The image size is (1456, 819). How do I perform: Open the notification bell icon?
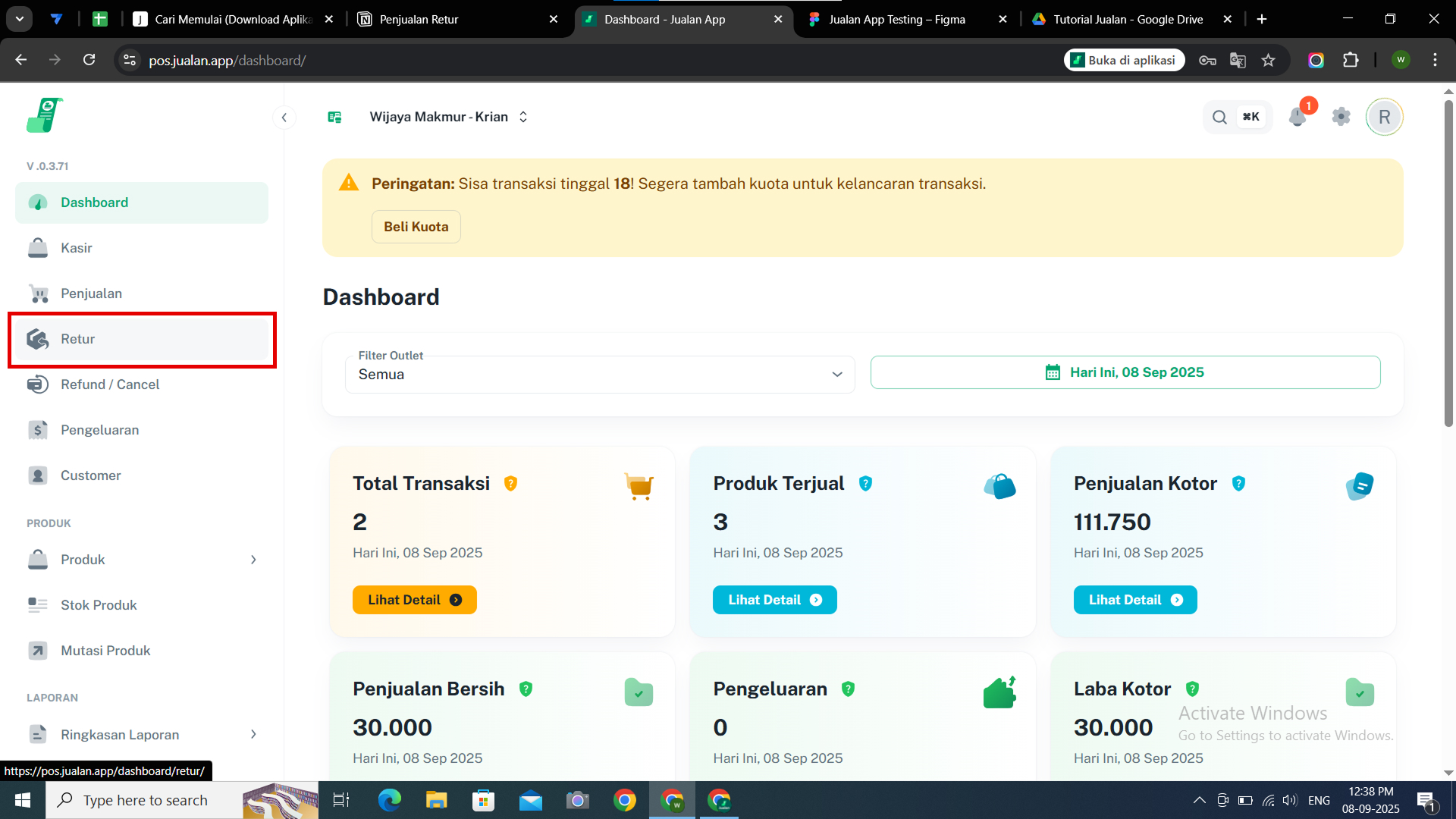1298,117
